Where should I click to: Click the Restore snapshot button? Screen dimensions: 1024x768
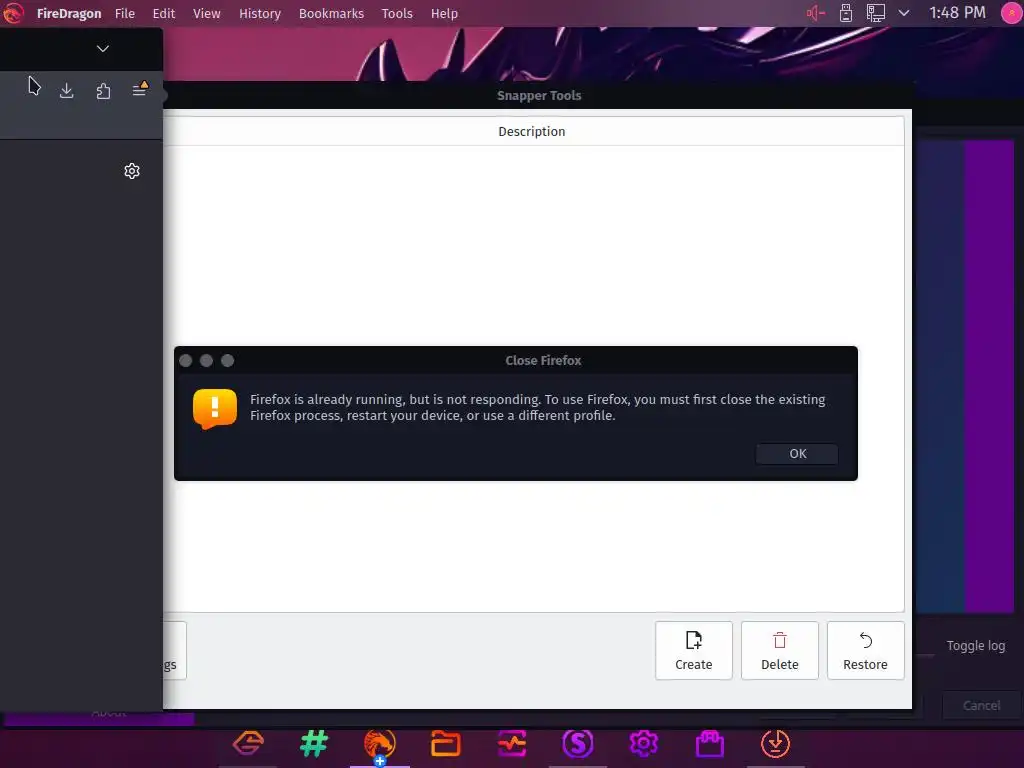tap(865, 650)
